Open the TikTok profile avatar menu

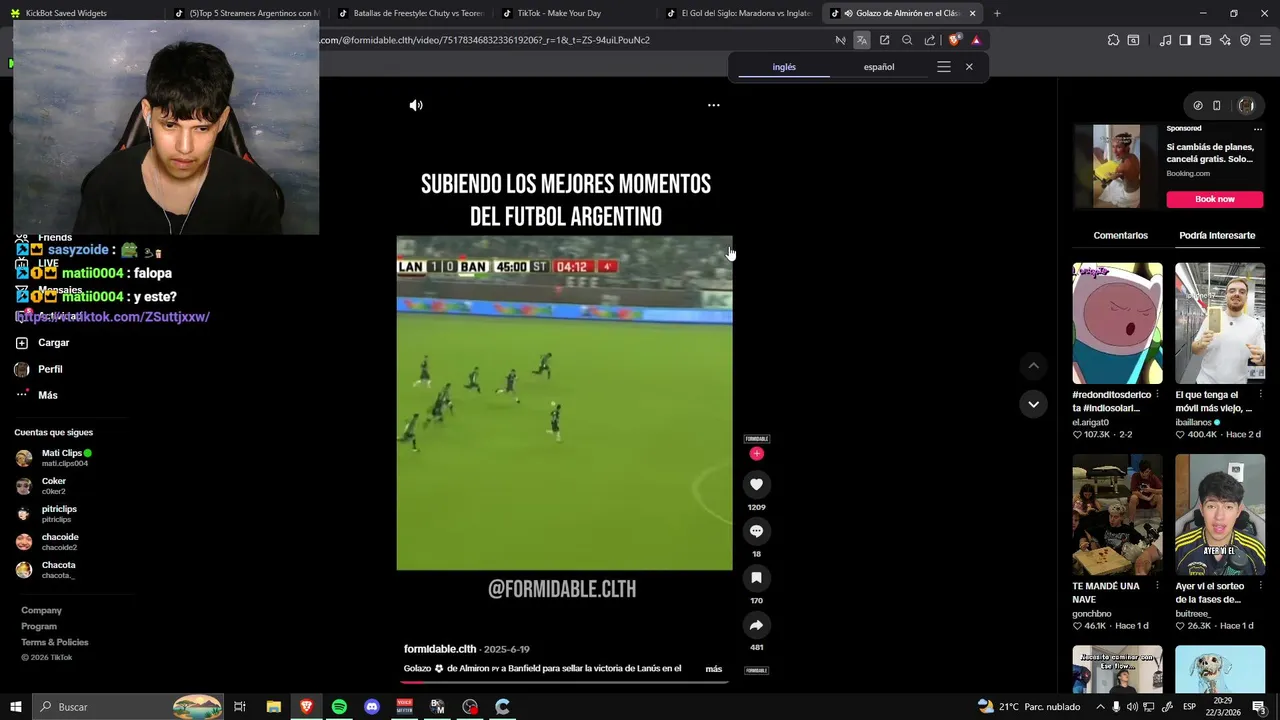[1246, 105]
